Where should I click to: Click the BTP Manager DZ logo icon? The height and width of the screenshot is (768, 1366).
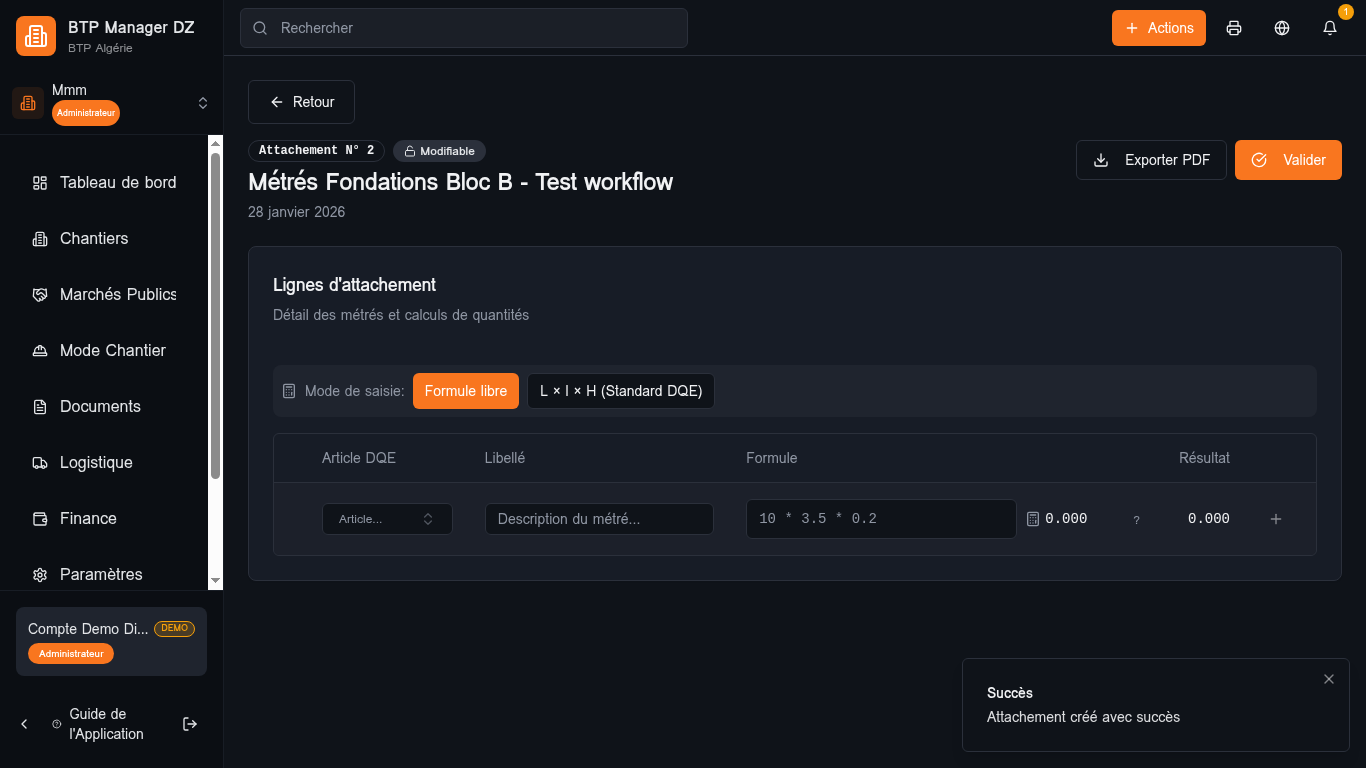pyautogui.click(x=36, y=36)
